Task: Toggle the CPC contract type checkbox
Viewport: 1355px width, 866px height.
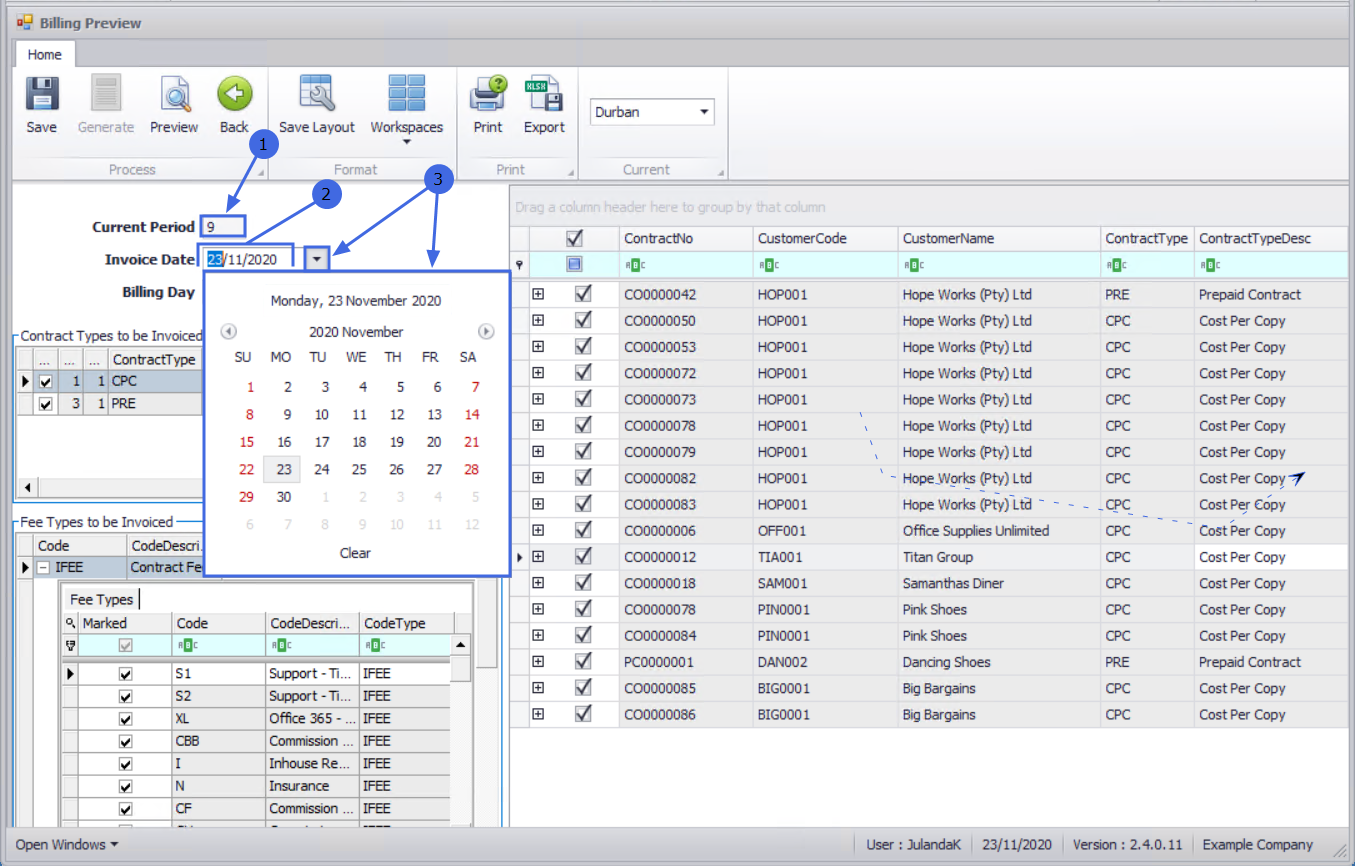Action: (45, 381)
